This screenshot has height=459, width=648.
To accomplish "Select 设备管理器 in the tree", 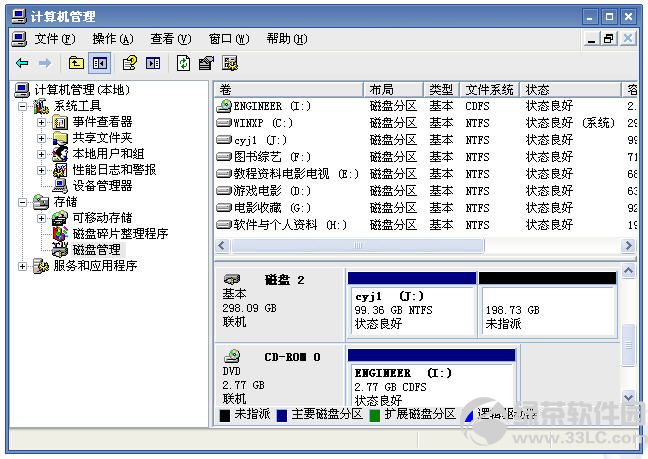I will click(101, 186).
